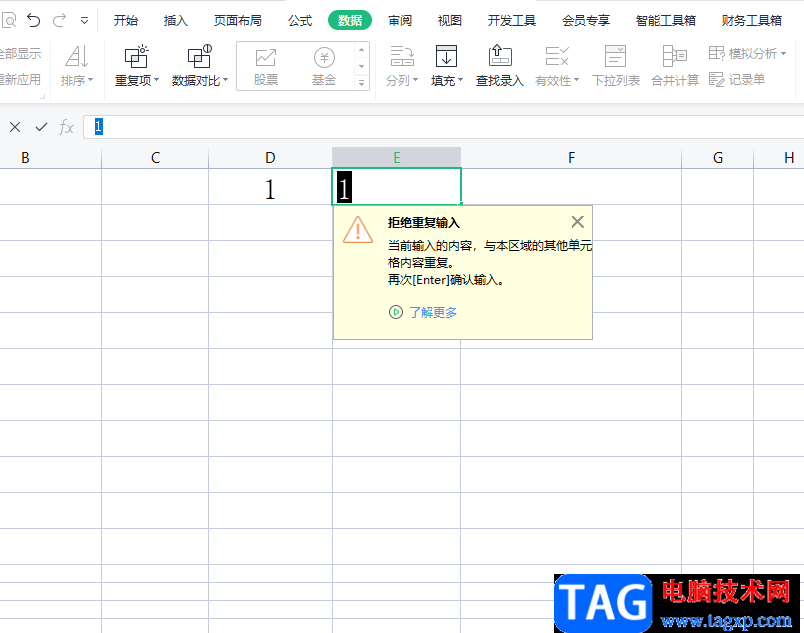Expand the 模拟分析 dropdown arrow

coord(783,54)
